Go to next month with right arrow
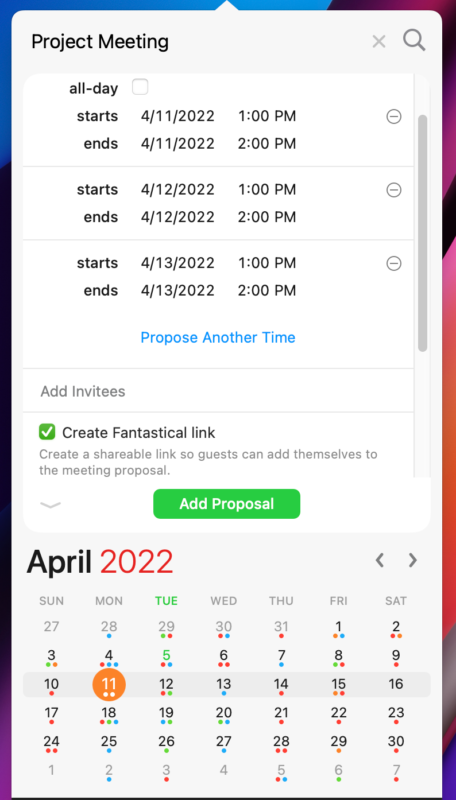Viewport: 456px width, 800px height. click(x=413, y=560)
